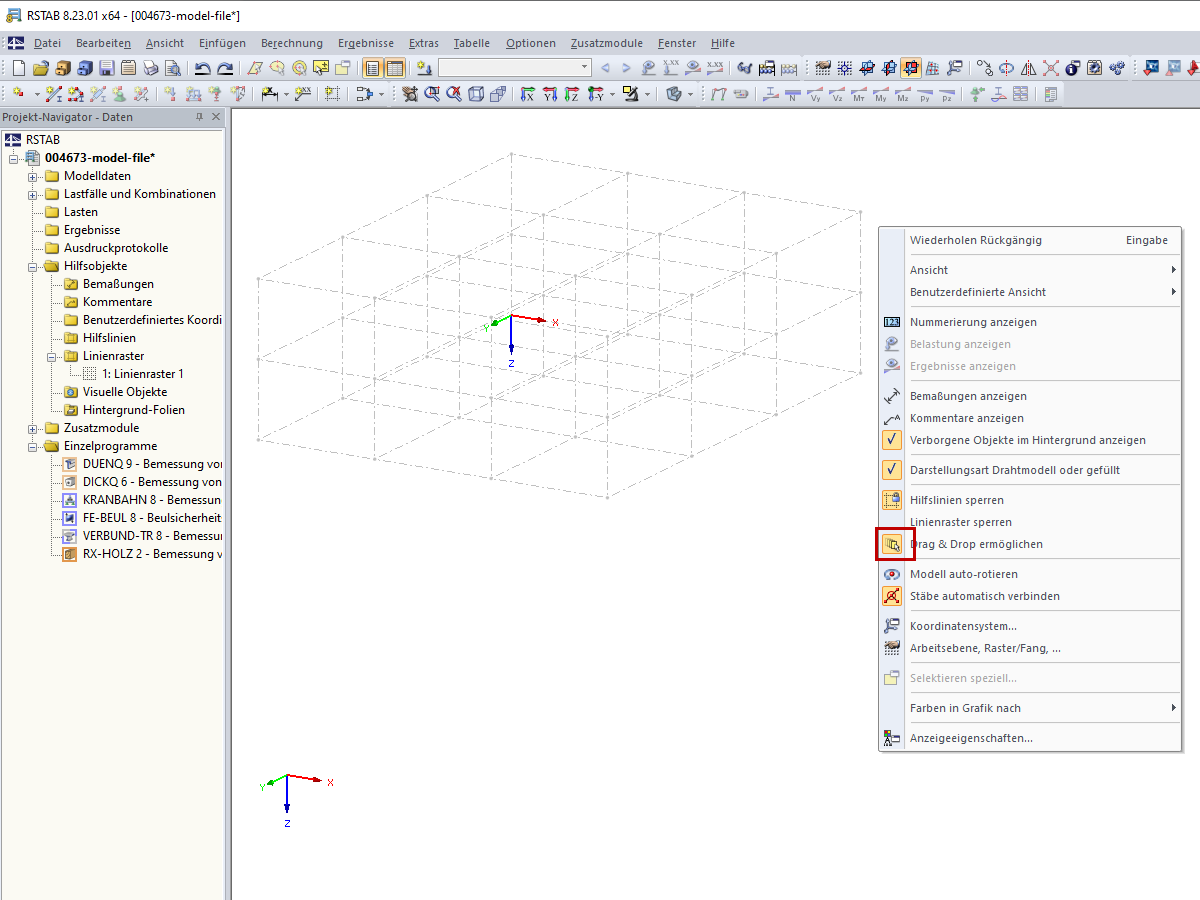View model in X direction
This screenshot has height=900, width=1200.
527,94
